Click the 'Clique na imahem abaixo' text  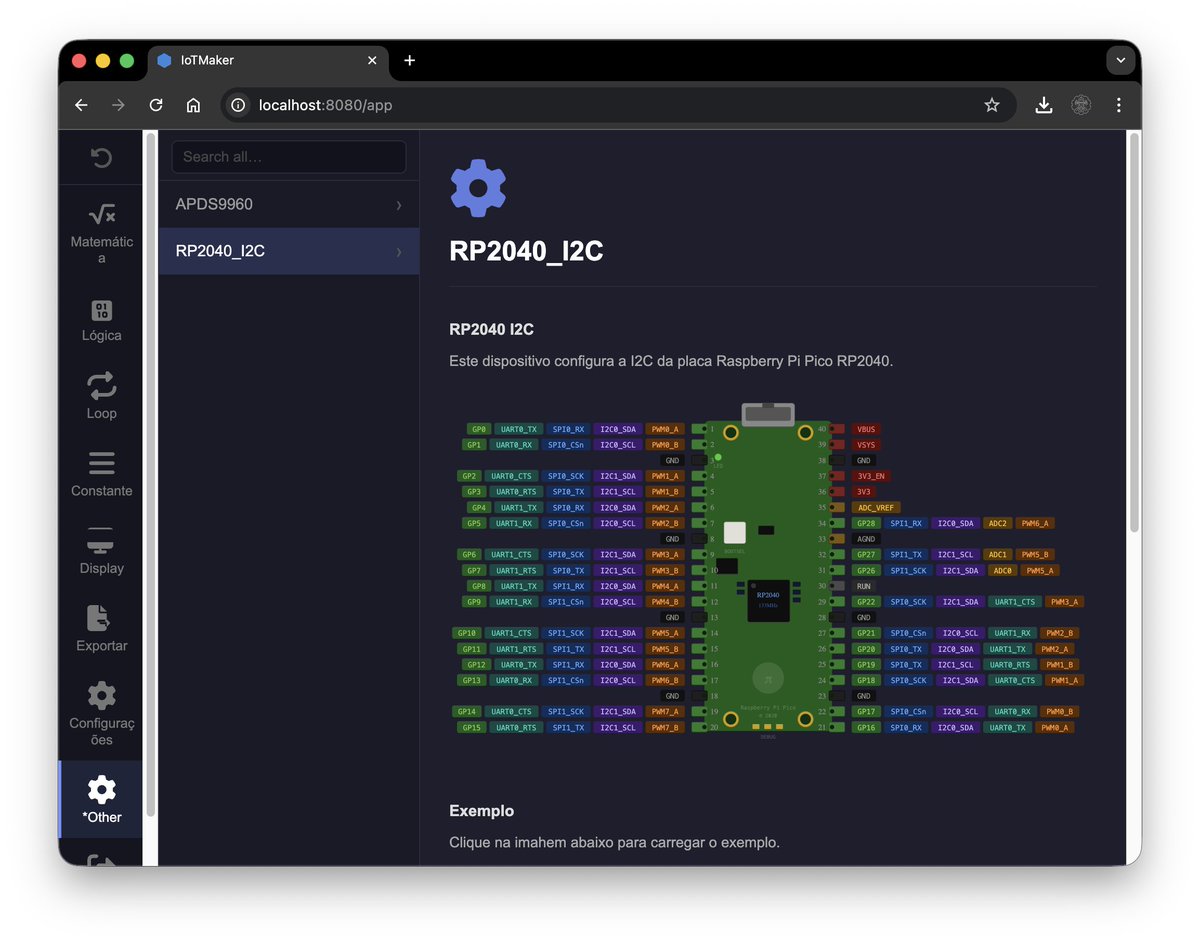(x=615, y=842)
